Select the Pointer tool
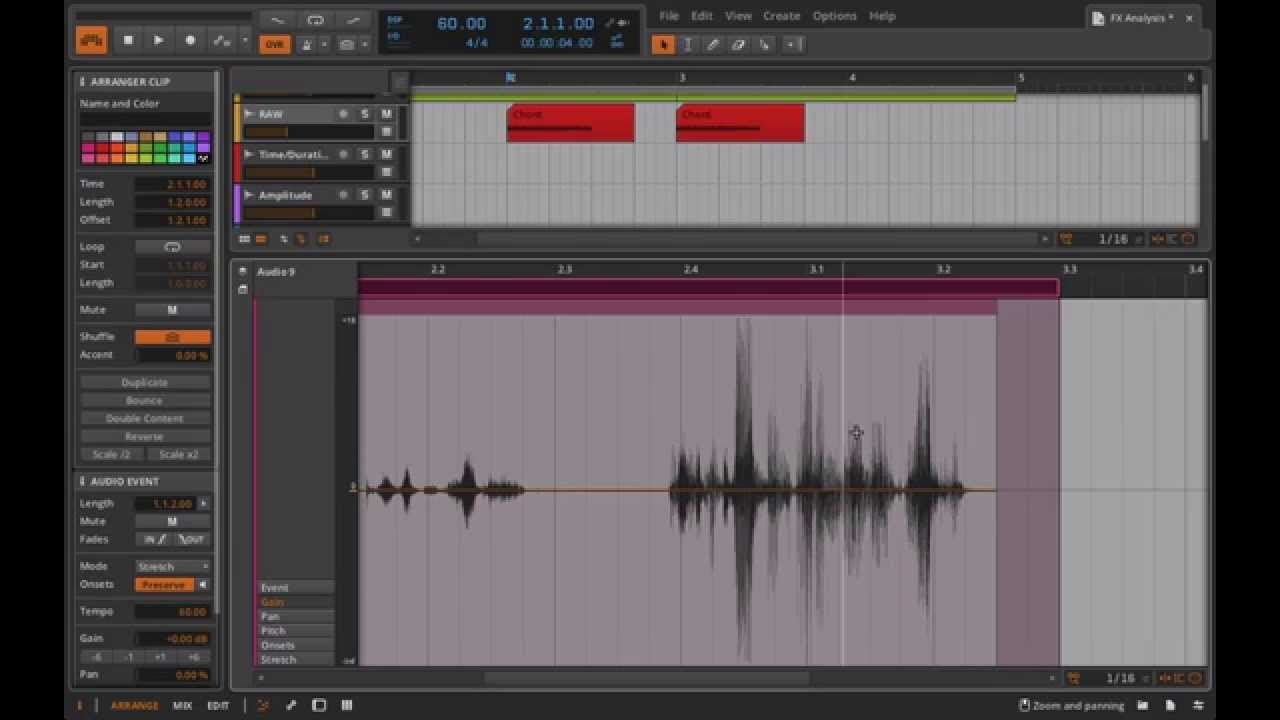This screenshot has height=720, width=1280. point(663,44)
